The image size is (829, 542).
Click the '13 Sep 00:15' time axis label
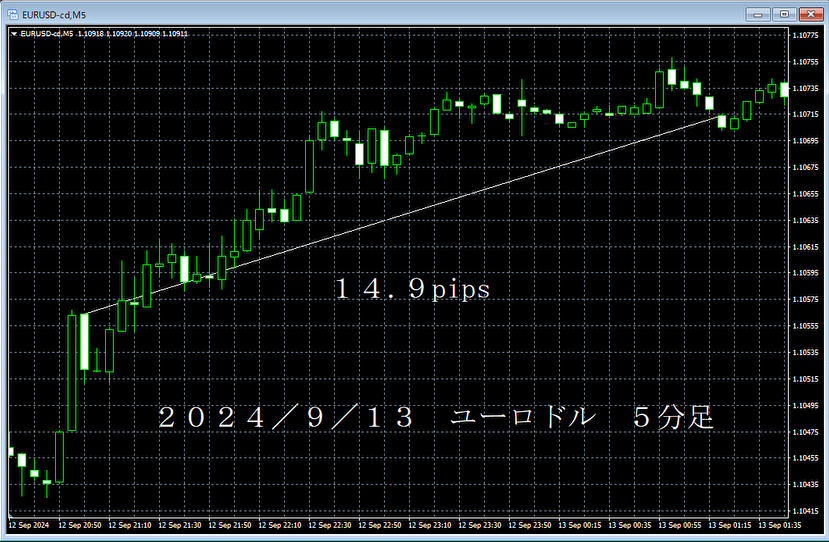click(x=580, y=525)
